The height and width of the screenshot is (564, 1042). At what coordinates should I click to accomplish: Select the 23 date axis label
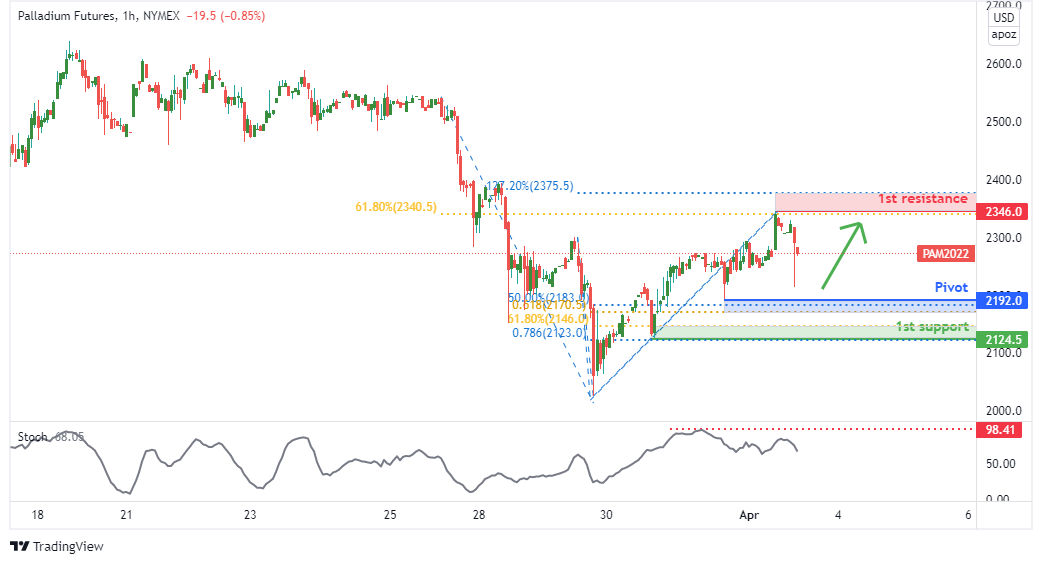pyautogui.click(x=250, y=515)
